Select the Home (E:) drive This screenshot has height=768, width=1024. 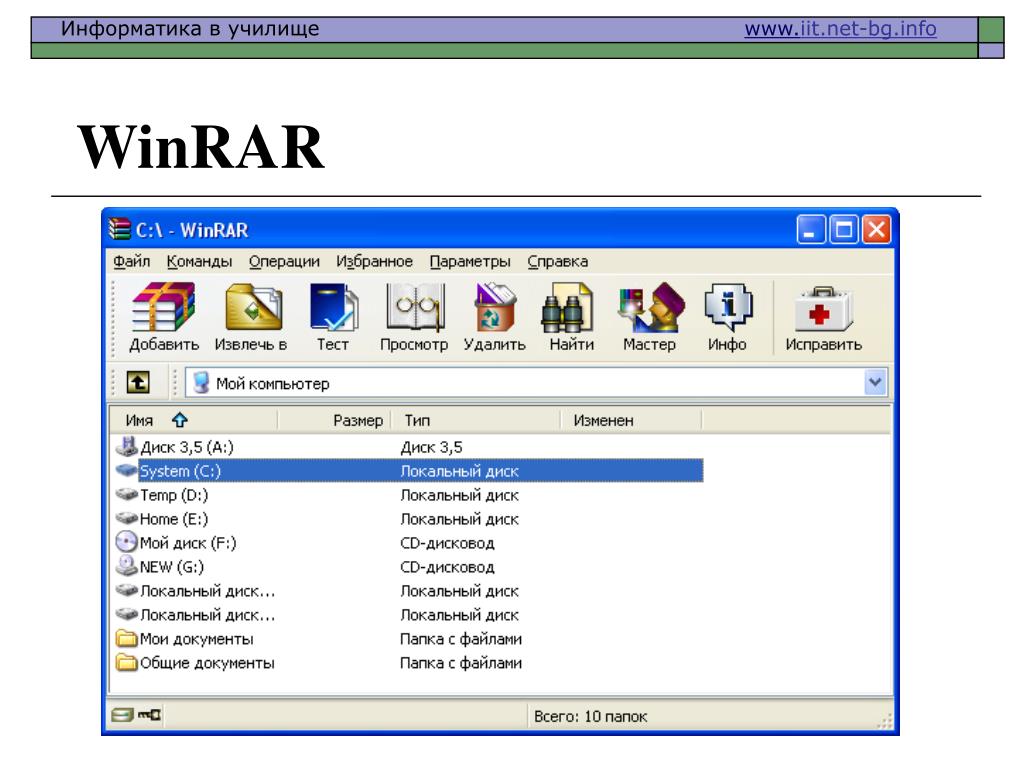tap(174, 519)
